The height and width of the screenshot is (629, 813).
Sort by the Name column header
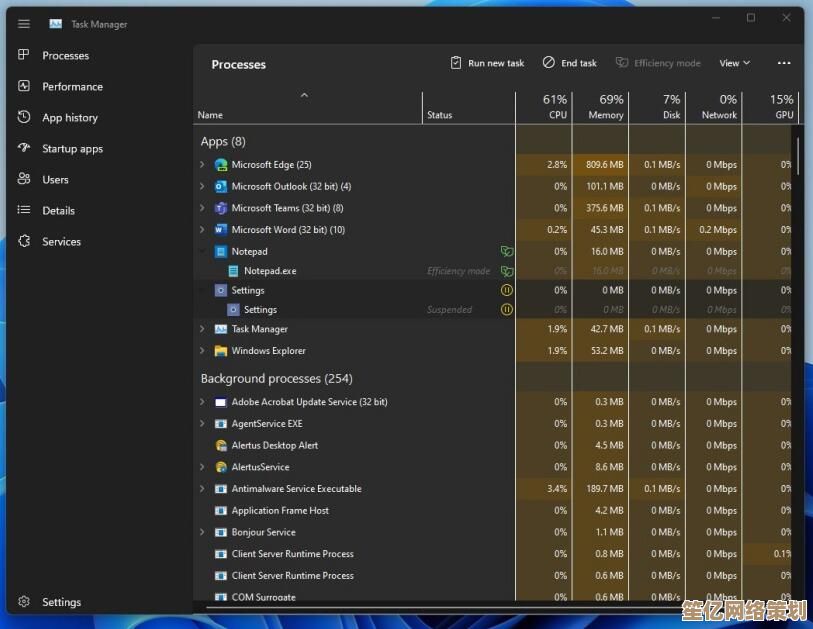(308, 108)
